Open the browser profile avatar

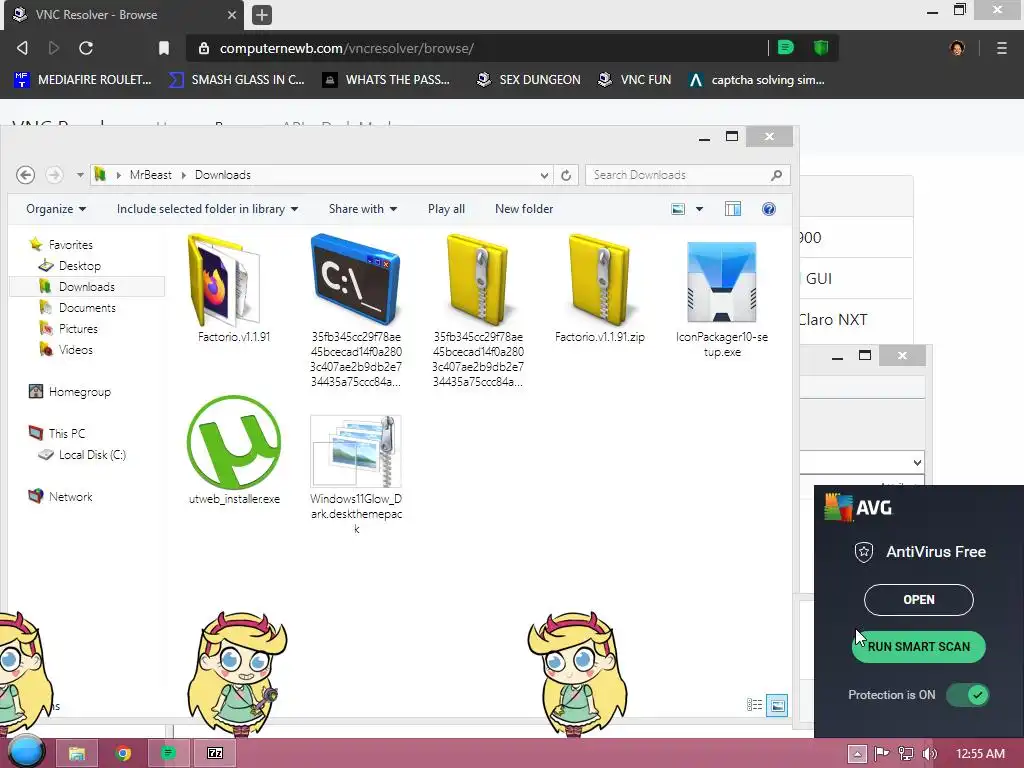[x=957, y=48]
